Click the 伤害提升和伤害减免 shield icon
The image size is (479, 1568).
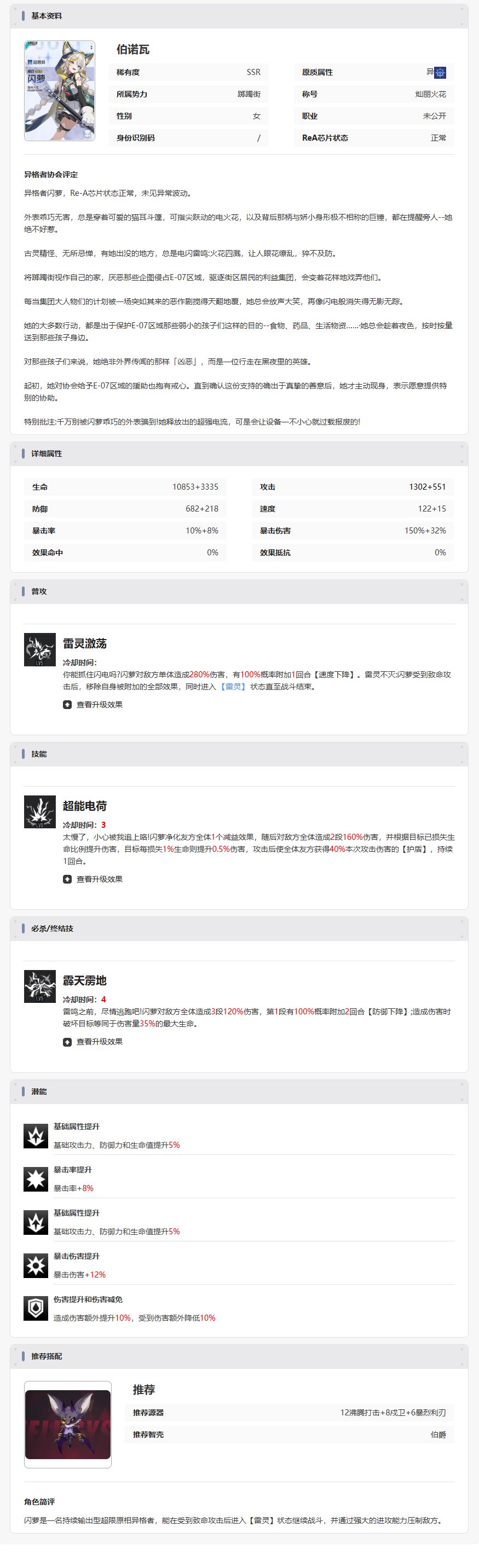[x=36, y=1309]
